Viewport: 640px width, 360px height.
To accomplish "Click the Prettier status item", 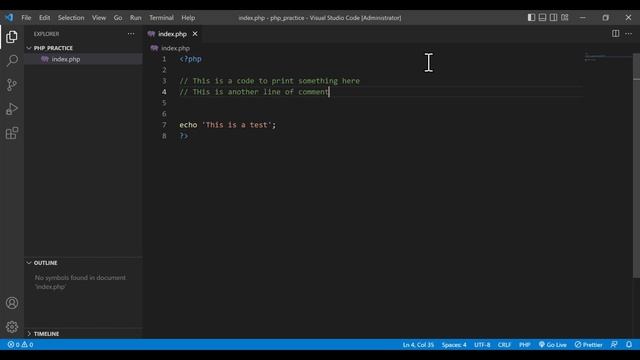I will point(589,345).
